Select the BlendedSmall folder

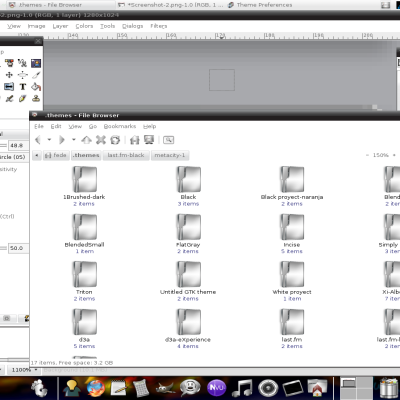tap(84, 234)
